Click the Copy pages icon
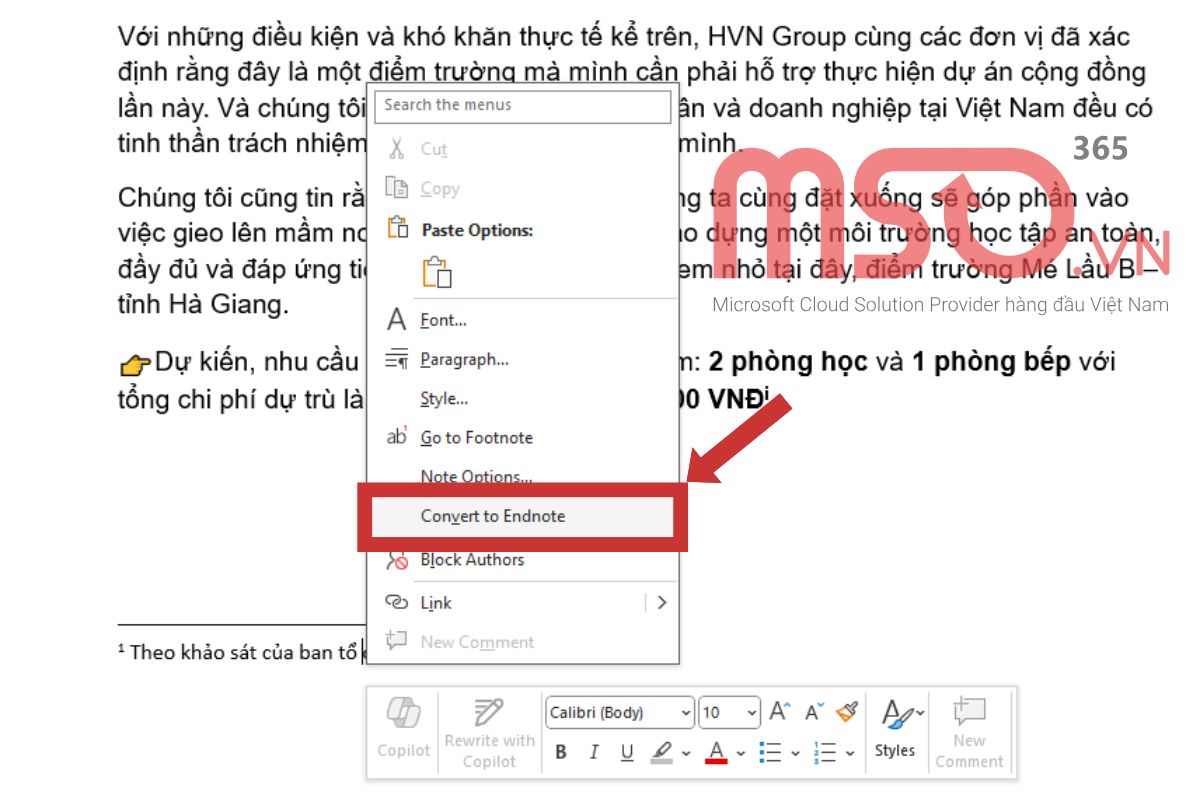The width and height of the screenshot is (1200, 800). (x=397, y=188)
